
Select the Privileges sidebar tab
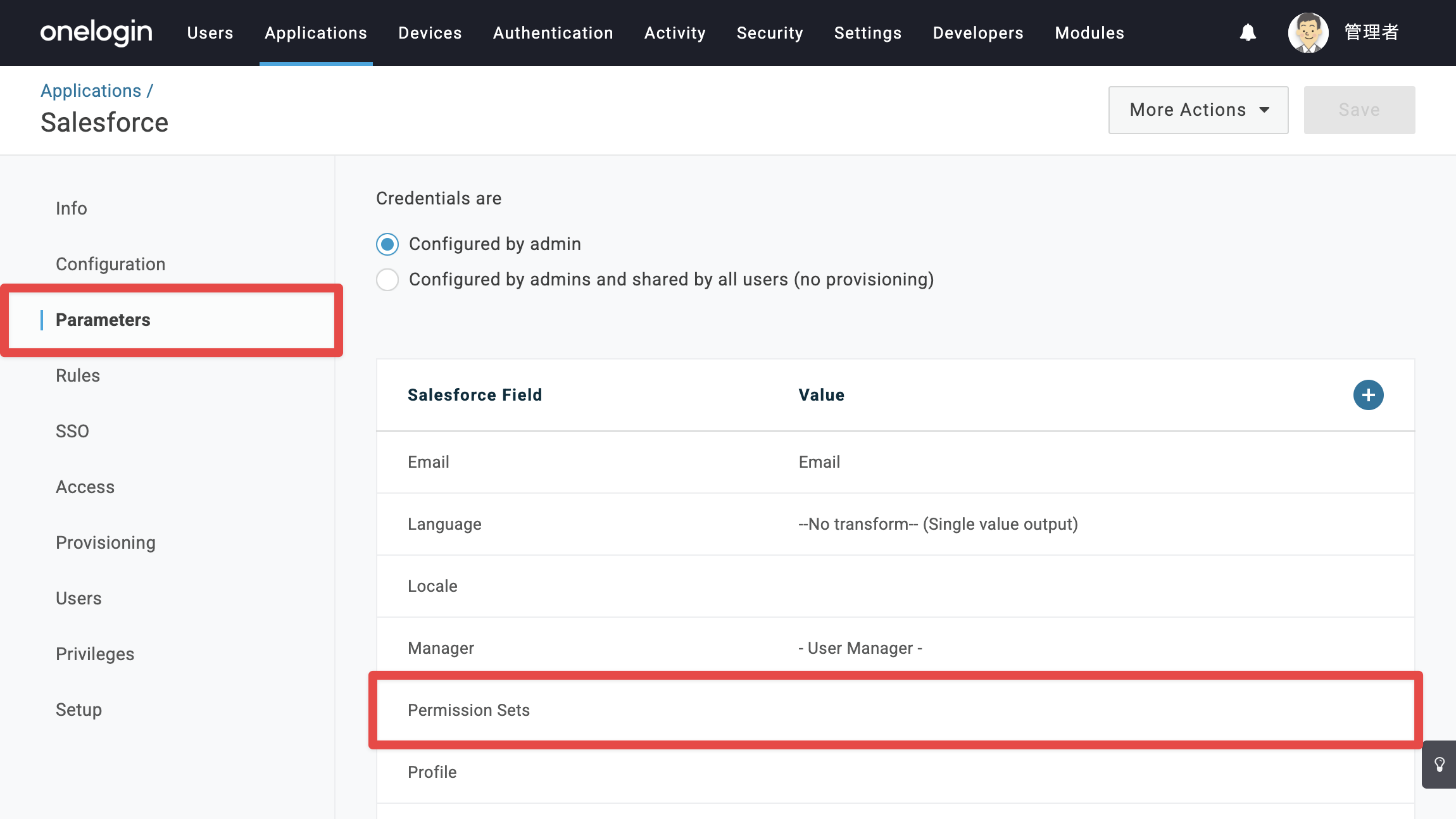(95, 654)
